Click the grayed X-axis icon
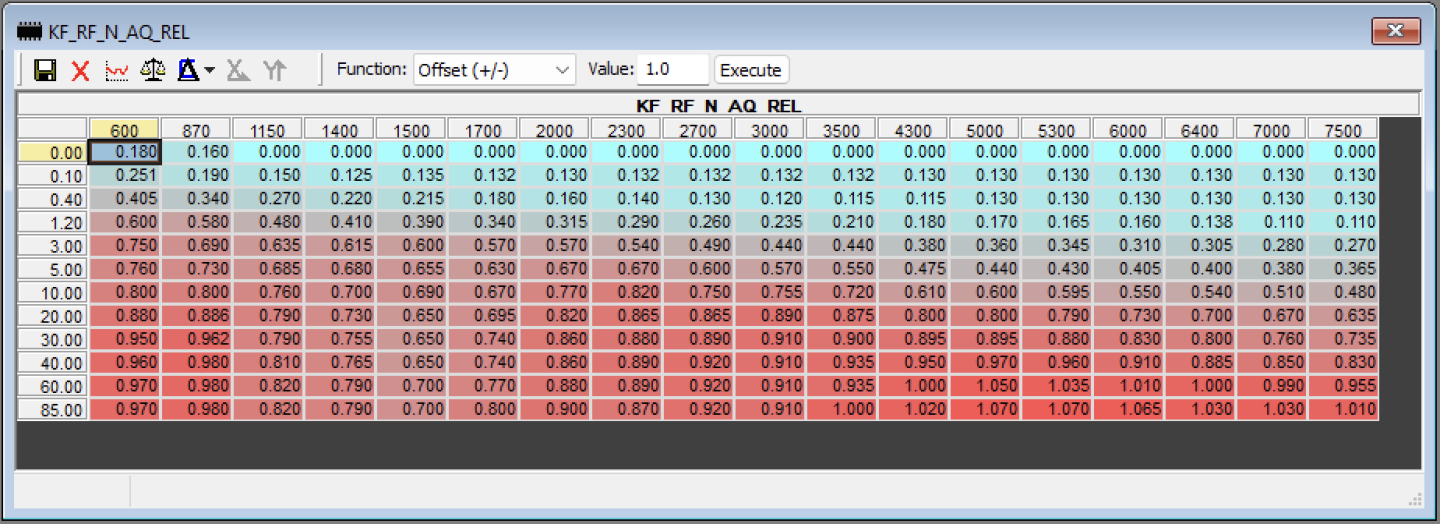Image resolution: width=1440 pixels, height=524 pixels. coord(237,70)
